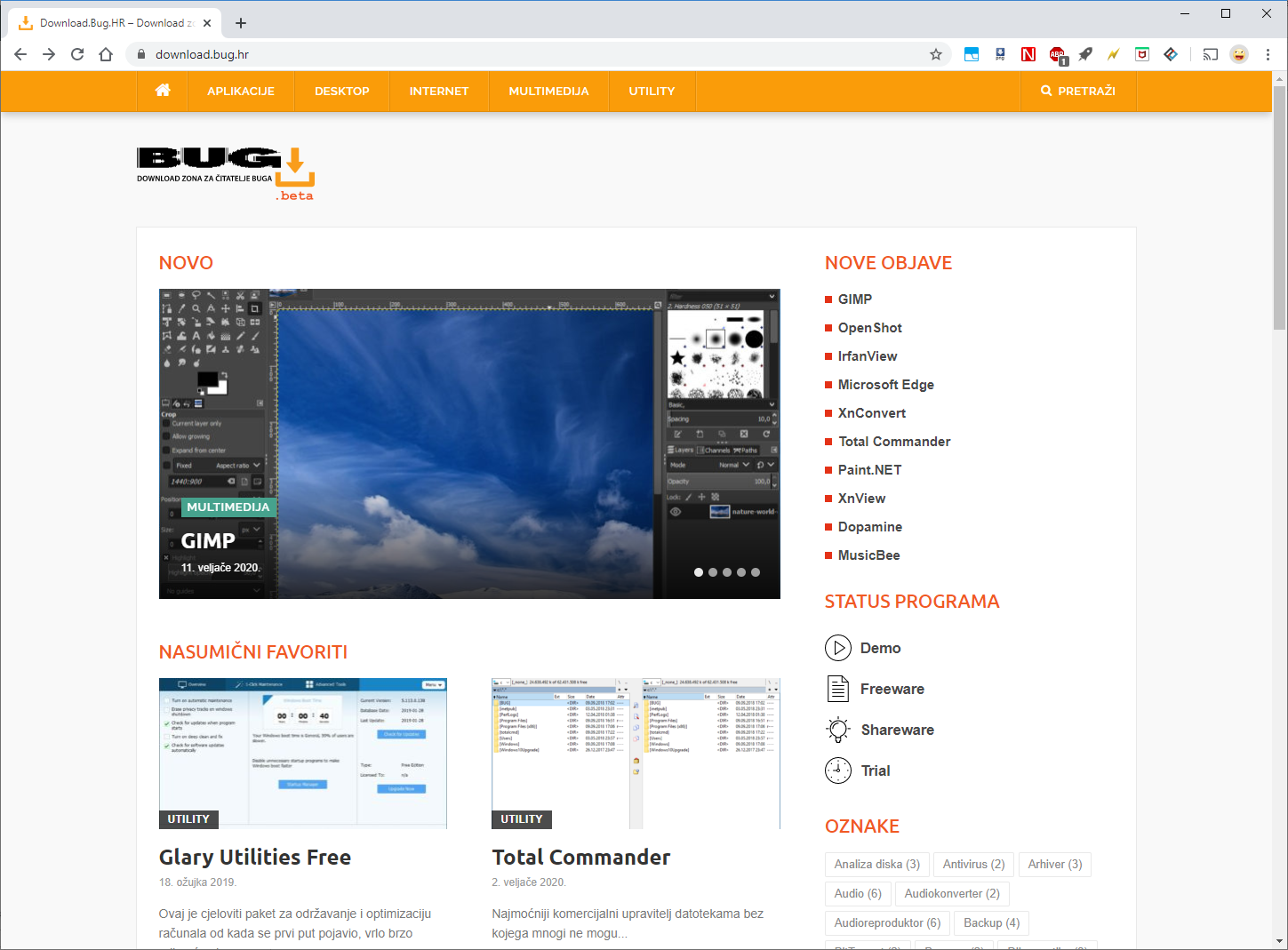The width and height of the screenshot is (1288, 950).
Task: Click the Freeware document icon
Action: point(838,689)
